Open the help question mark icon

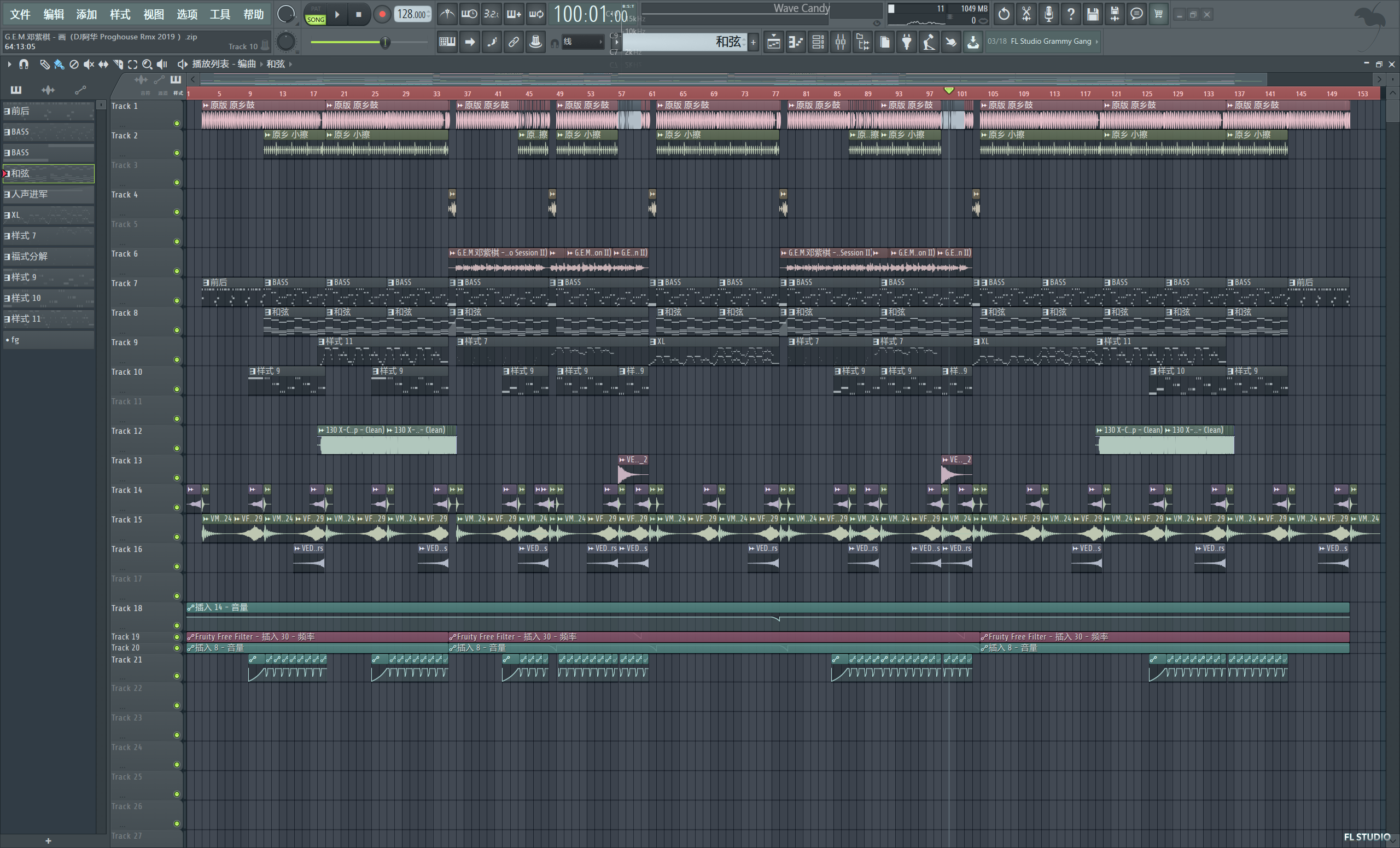(1070, 14)
